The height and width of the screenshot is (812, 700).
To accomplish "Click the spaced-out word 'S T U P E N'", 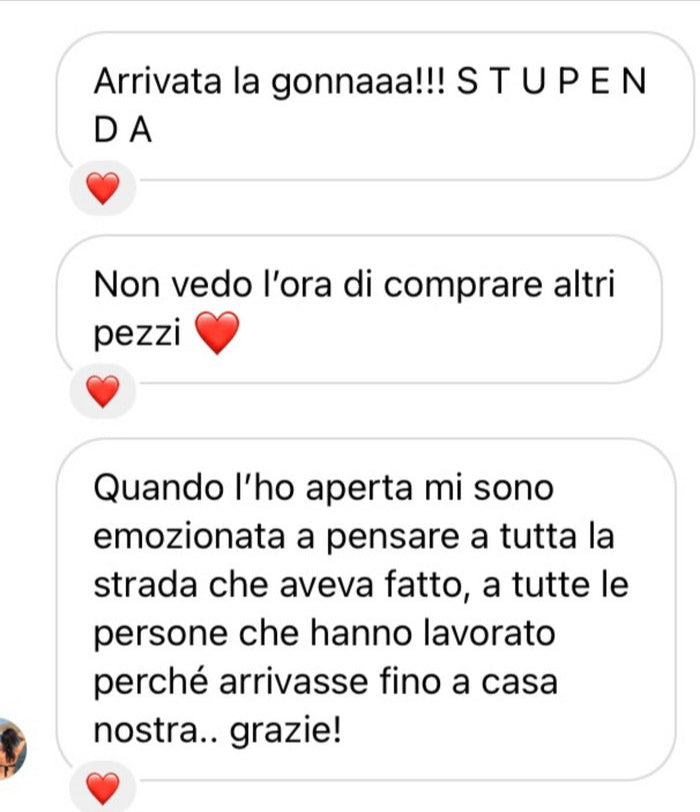I will (551, 82).
